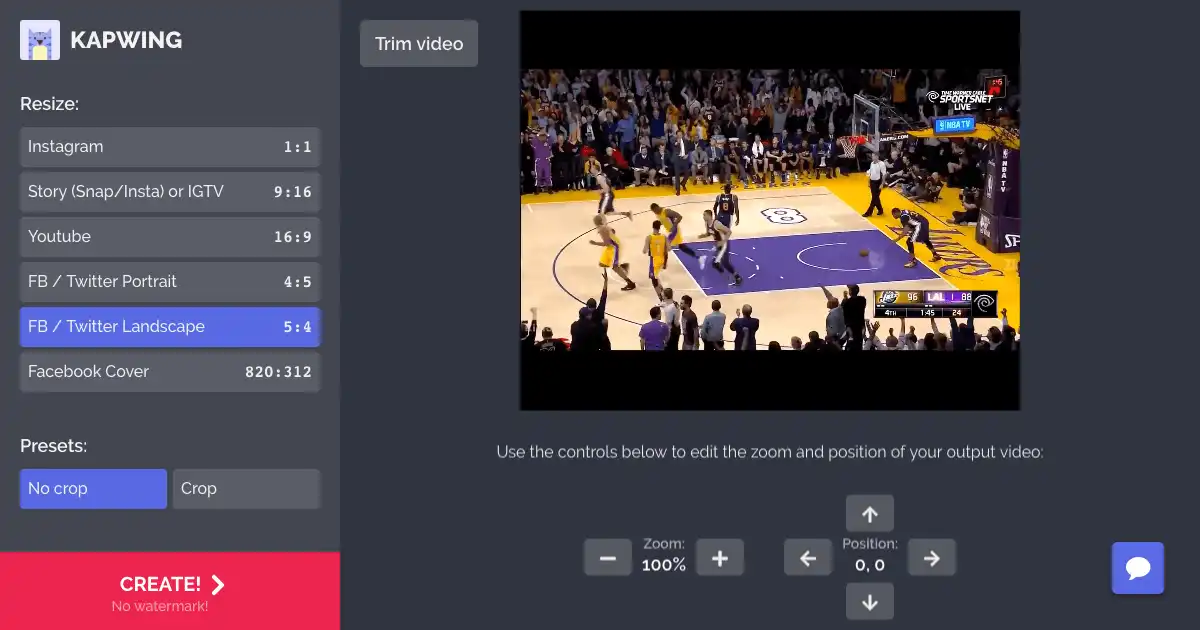
Task: Enable the No crop preset
Action: 93,488
